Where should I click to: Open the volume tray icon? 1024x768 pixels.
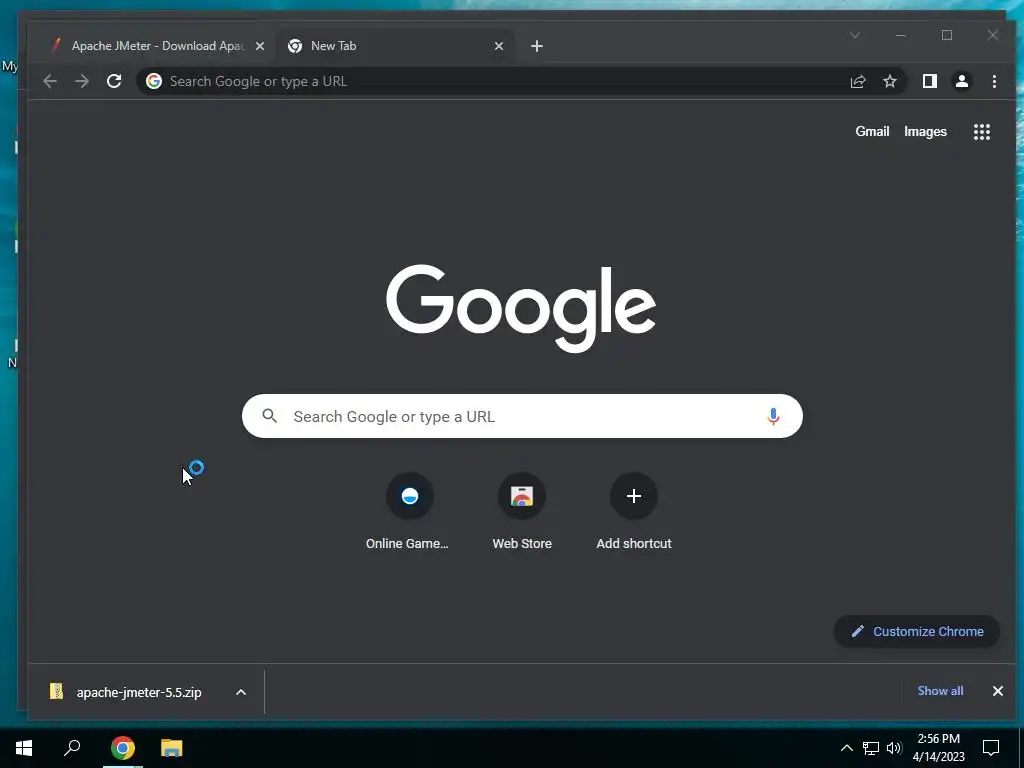coord(894,748)
